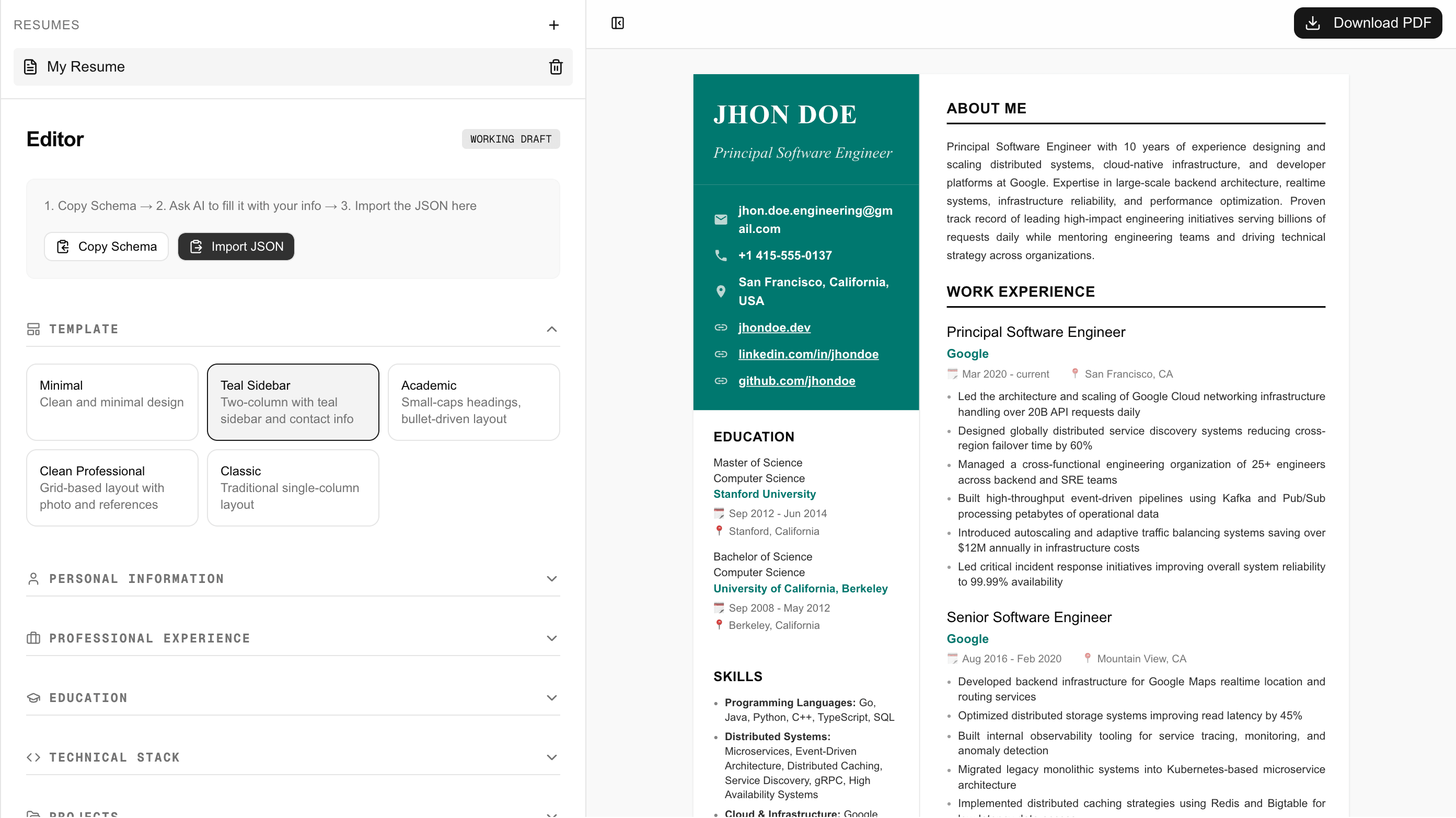The height and width of the screenshot is (818, 1456).
Task: Click the Technical Stack code brackets icon
Action: click(33, 757)
